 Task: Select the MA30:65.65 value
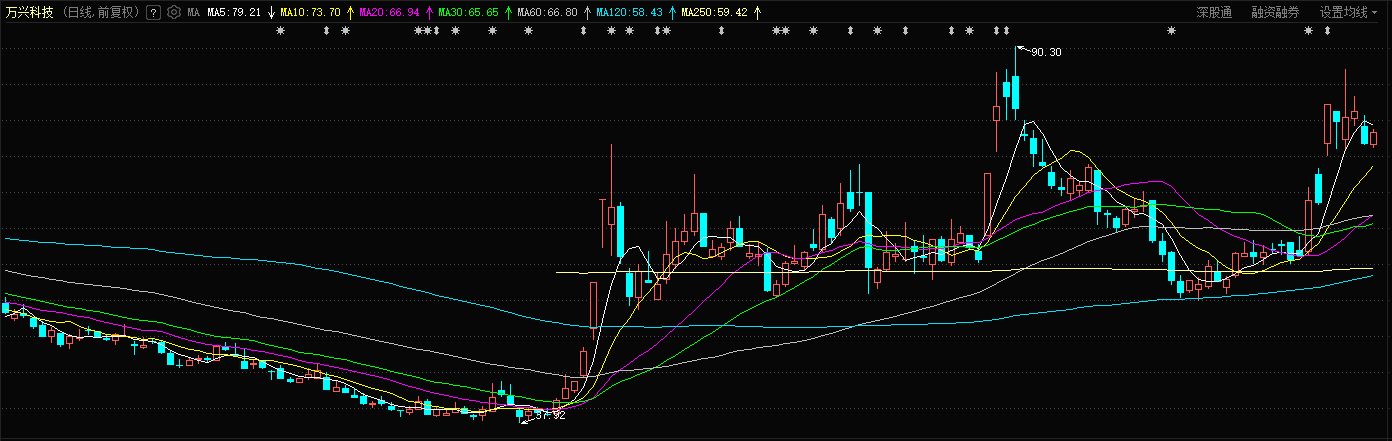click(x=468, y=13)
